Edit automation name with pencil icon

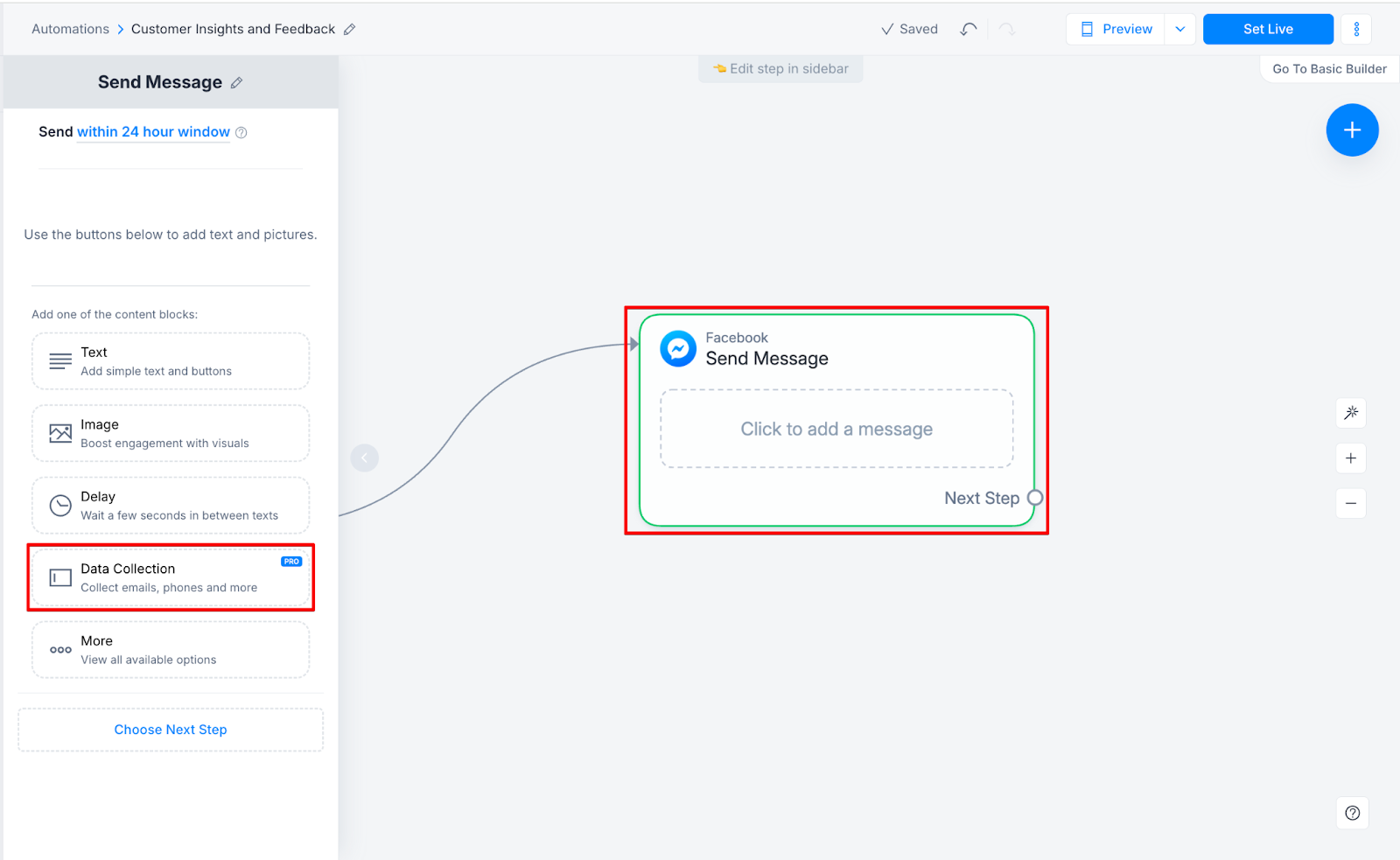[349, 29]
